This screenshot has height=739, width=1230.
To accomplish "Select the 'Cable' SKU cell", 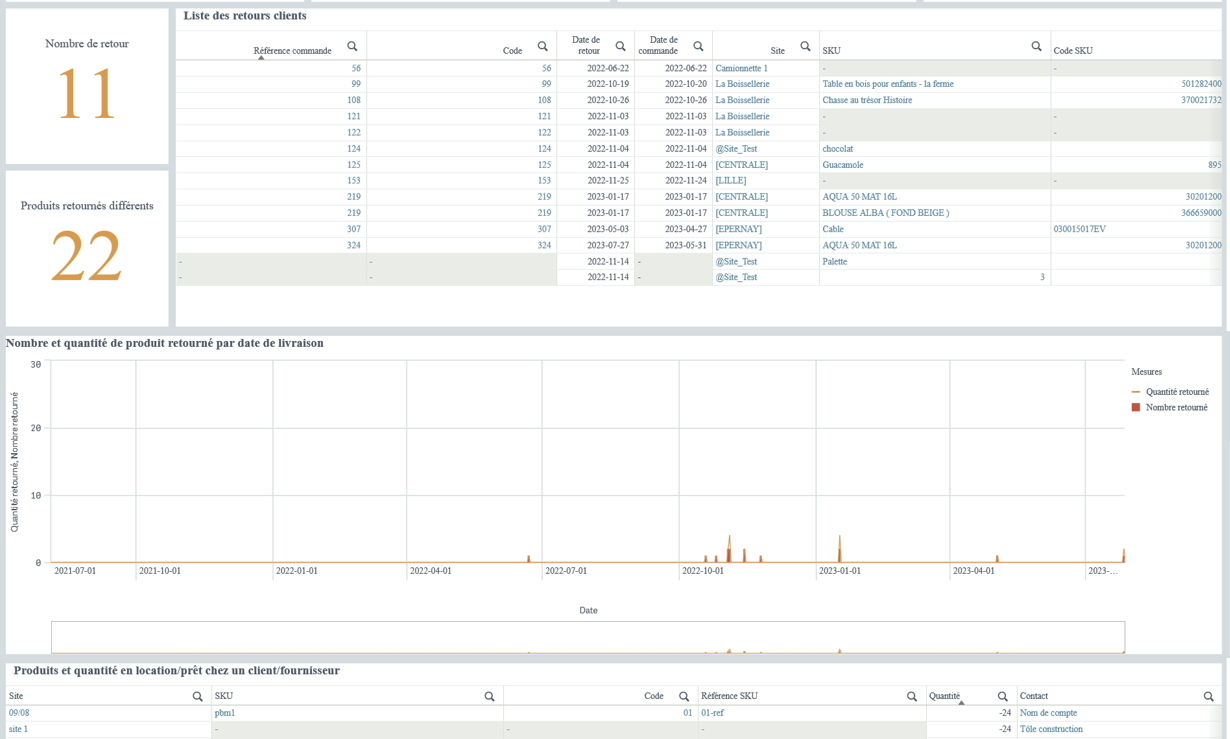I will [833, 229].
